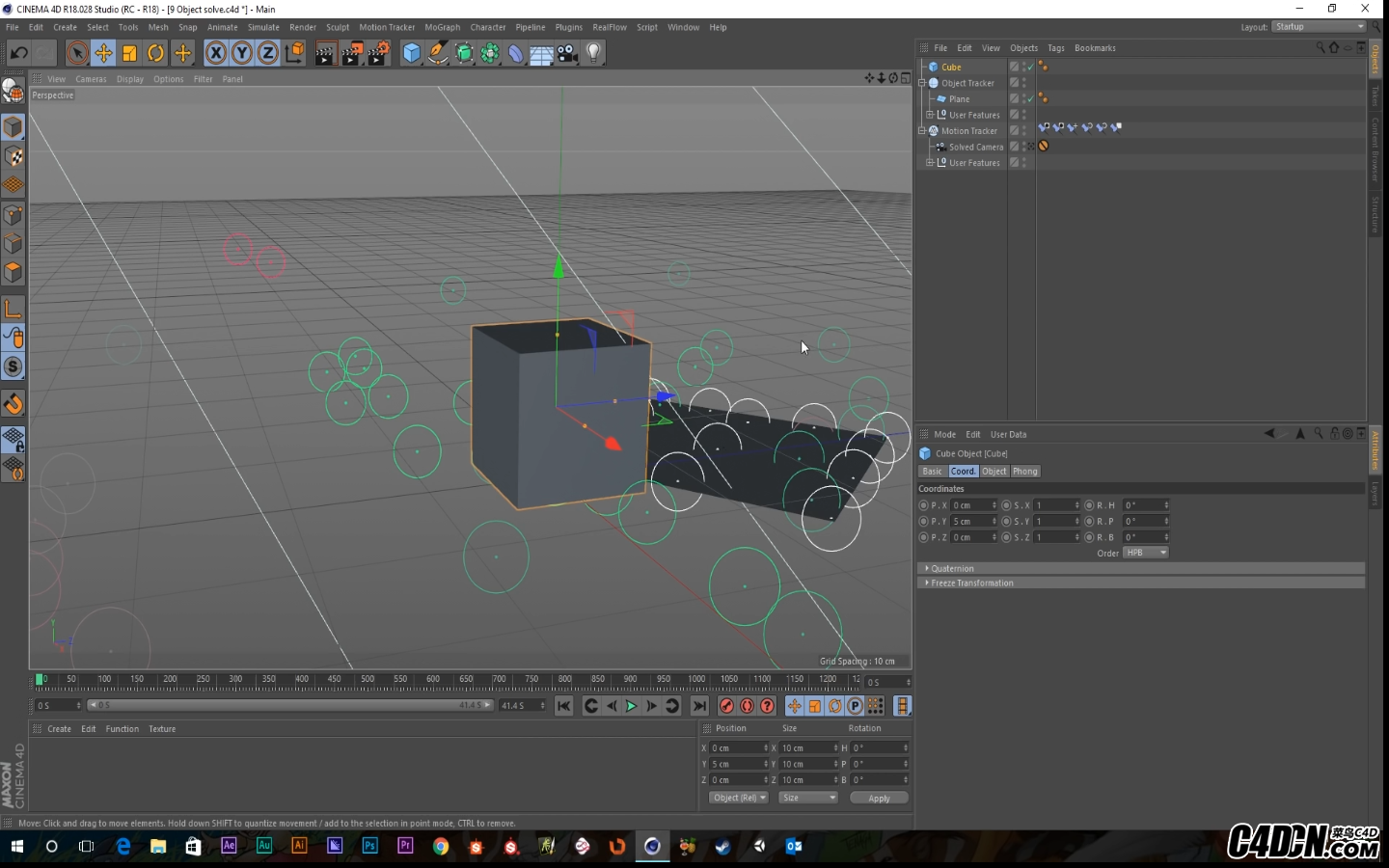Open Cameras menu in viewport
Image resolution: width=1389 pixels, height=868 pixels.
click(x=91, y=79)
